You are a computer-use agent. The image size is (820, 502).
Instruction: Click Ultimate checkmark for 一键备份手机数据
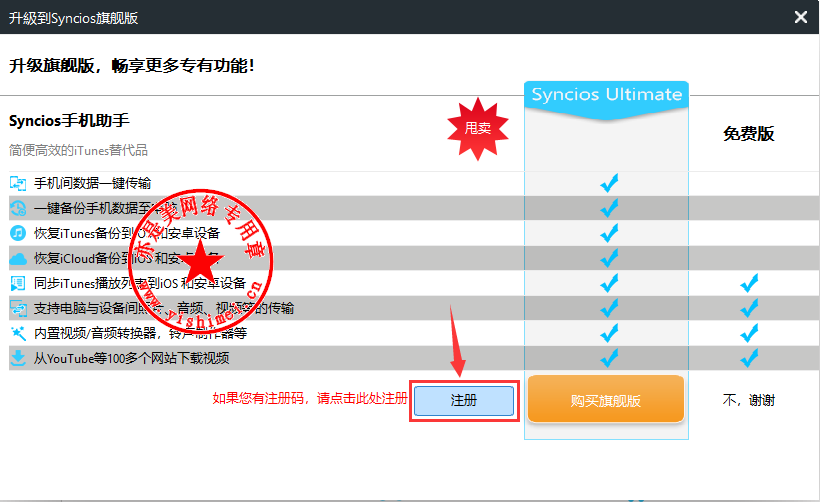pos(609,208)
